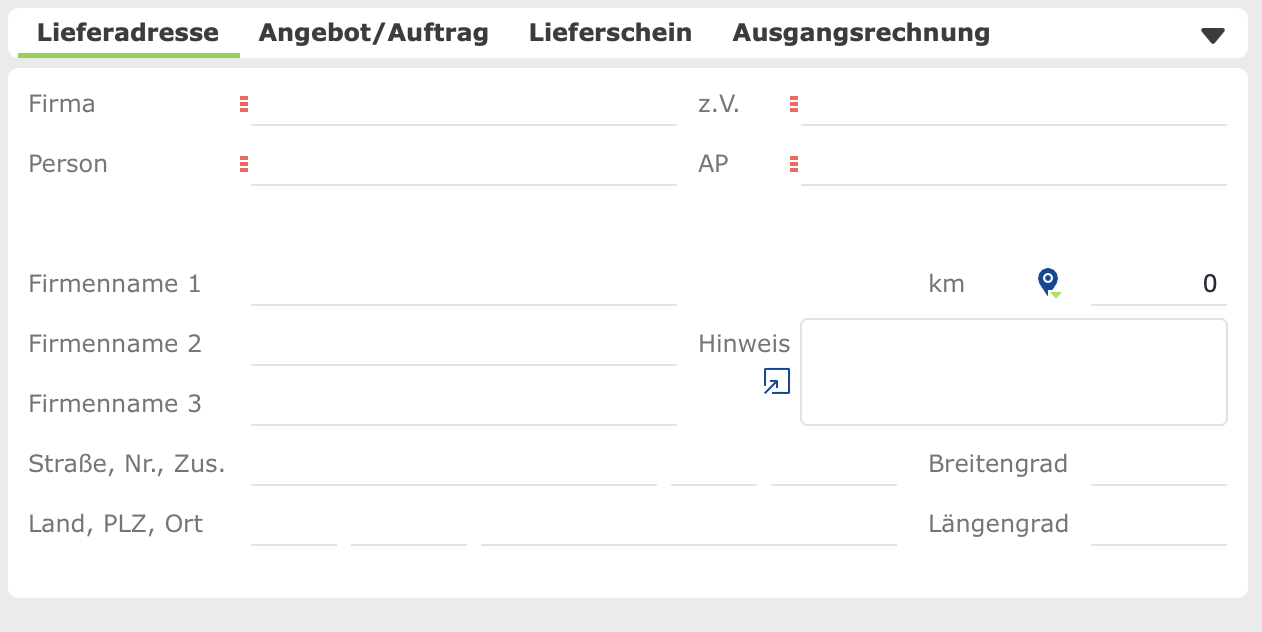Viewport: 1262px width, 632px height.
Task: Click the red selector dots beside Person
Action: [x=244, y=164]
